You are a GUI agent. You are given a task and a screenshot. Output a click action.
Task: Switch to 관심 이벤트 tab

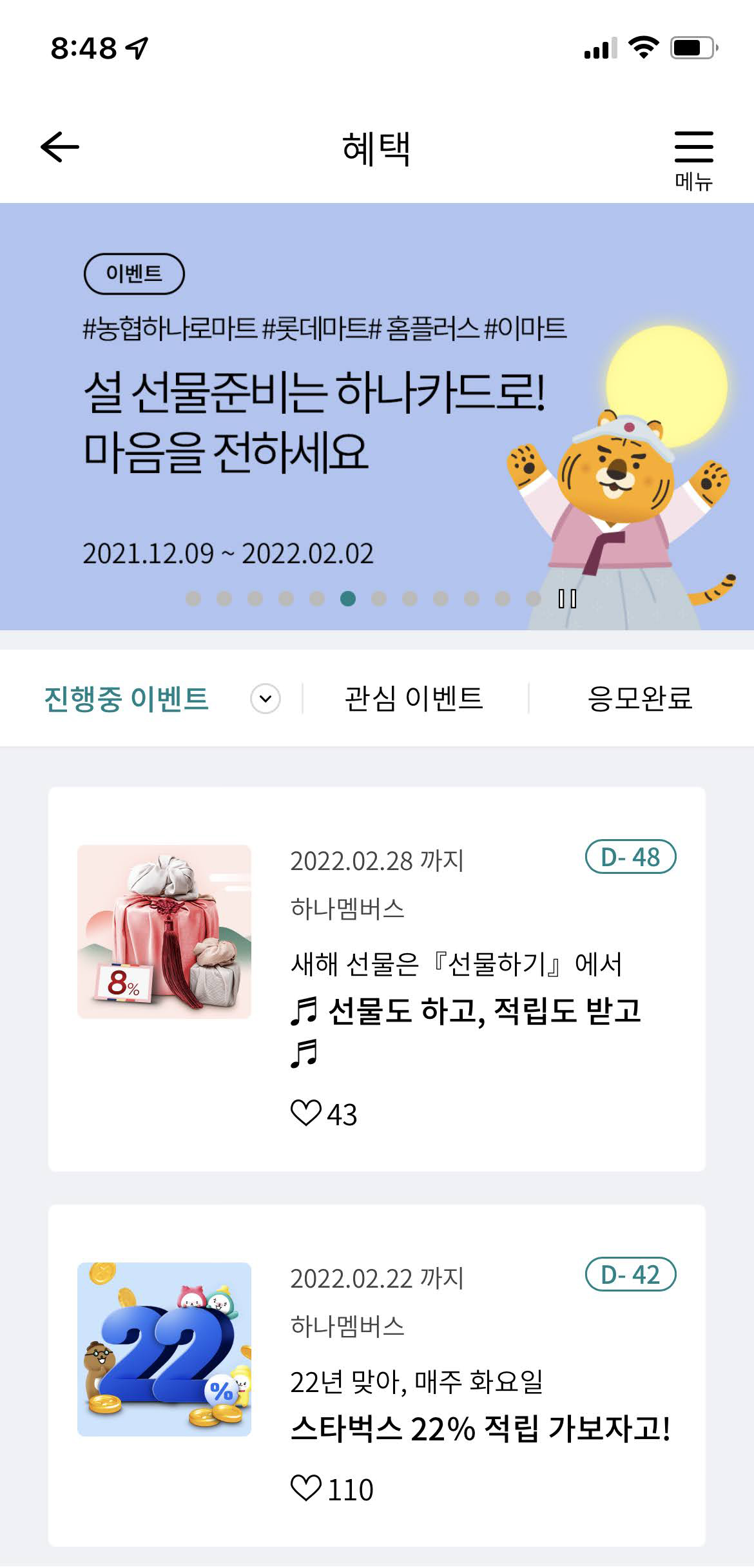(414, 699)
